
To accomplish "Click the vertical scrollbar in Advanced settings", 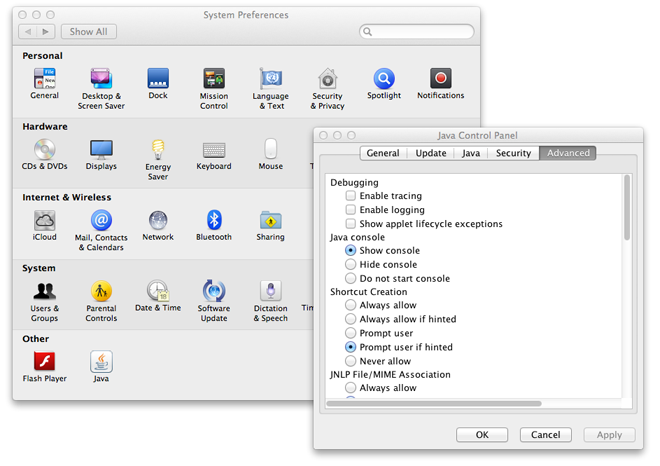I will [627, 207].
